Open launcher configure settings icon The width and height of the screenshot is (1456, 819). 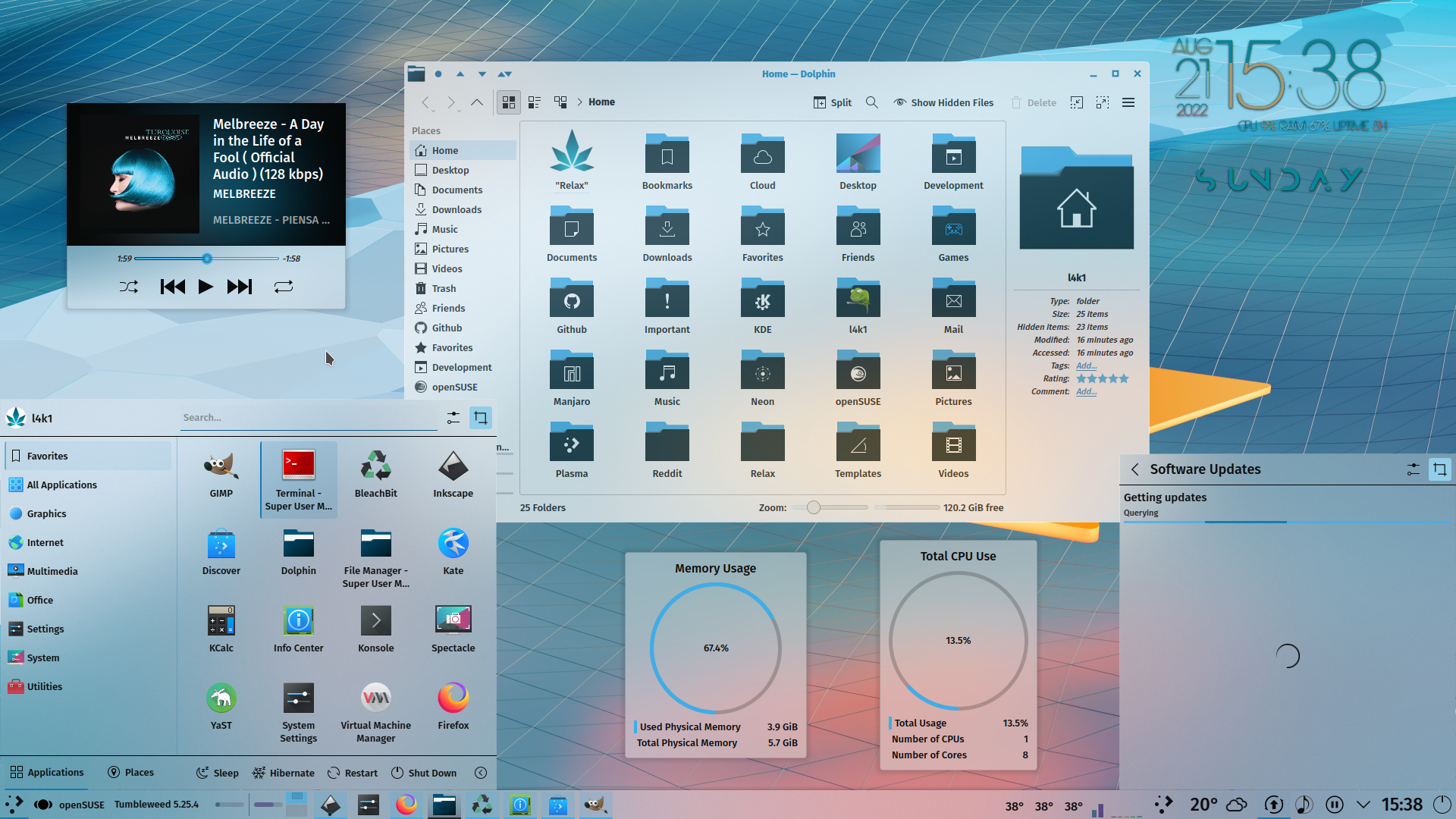(x=453, y=418)
